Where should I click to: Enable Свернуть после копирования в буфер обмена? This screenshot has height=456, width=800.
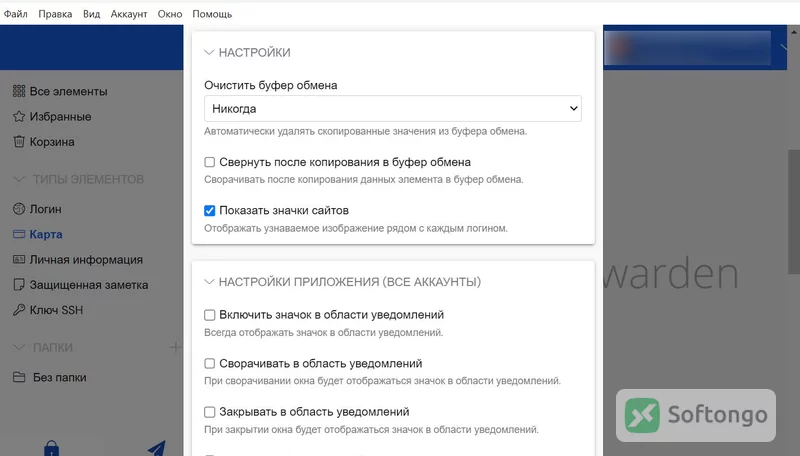click(x=210, y=162)
